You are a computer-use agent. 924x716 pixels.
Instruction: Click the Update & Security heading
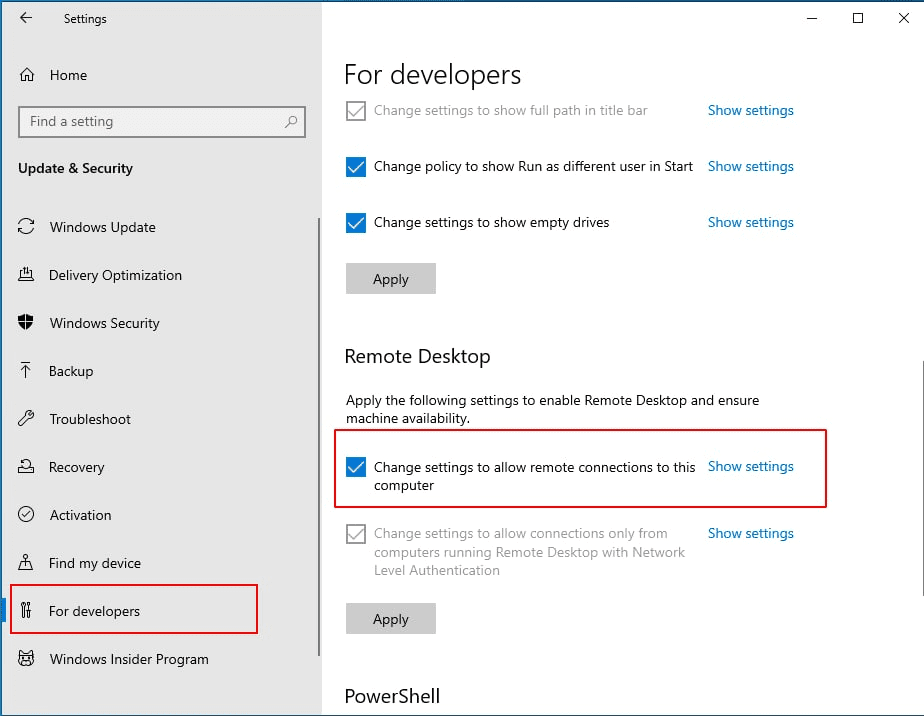coord(75,169)
